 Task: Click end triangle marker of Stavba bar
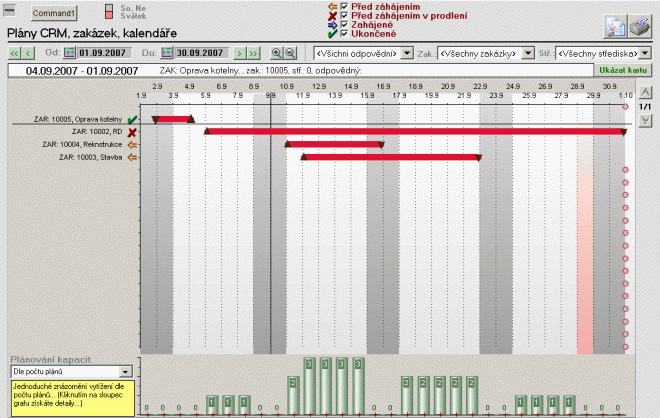tap(478, 158)
